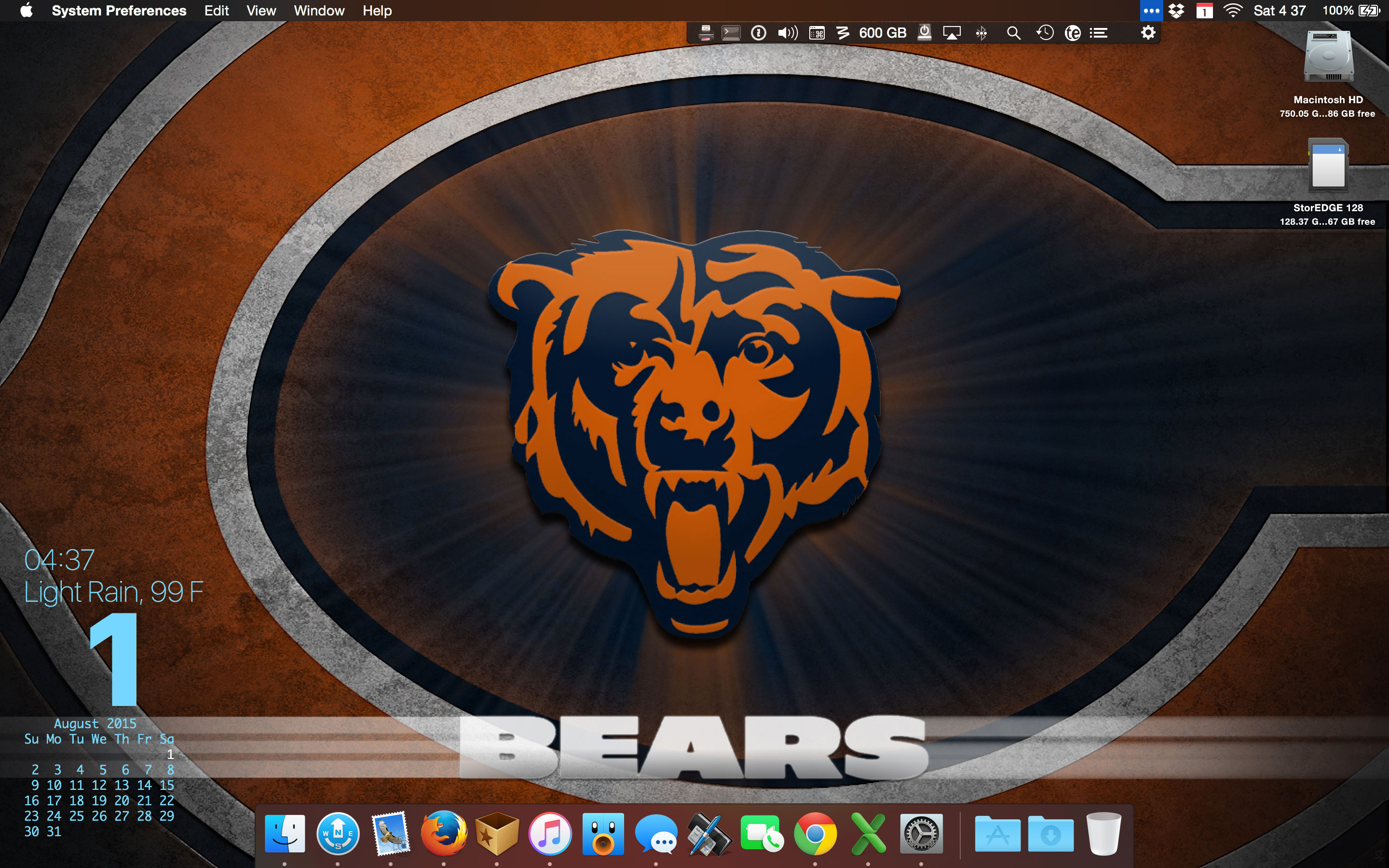Open the Window menu
Image resolution: width=1389 pixels, height=868 pixels.
pyautogui.click(x=319, y=10)
